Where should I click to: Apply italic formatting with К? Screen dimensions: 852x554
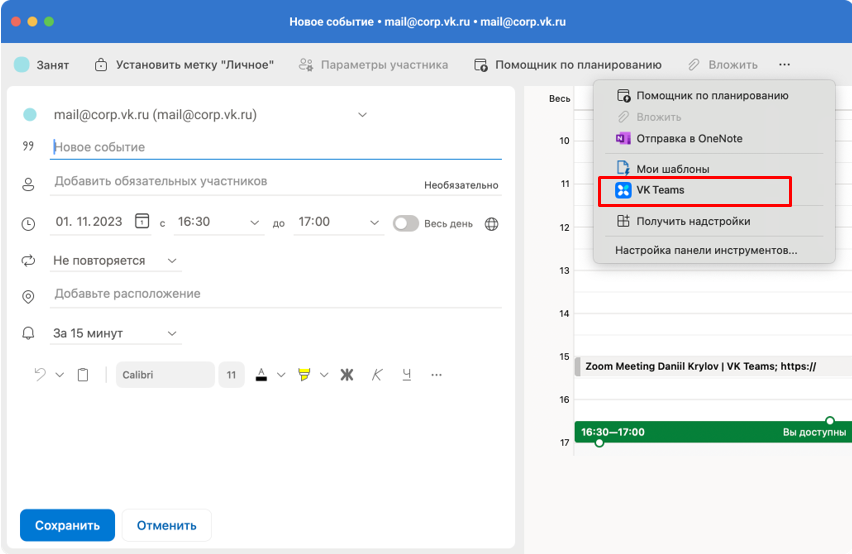[377, 375]
